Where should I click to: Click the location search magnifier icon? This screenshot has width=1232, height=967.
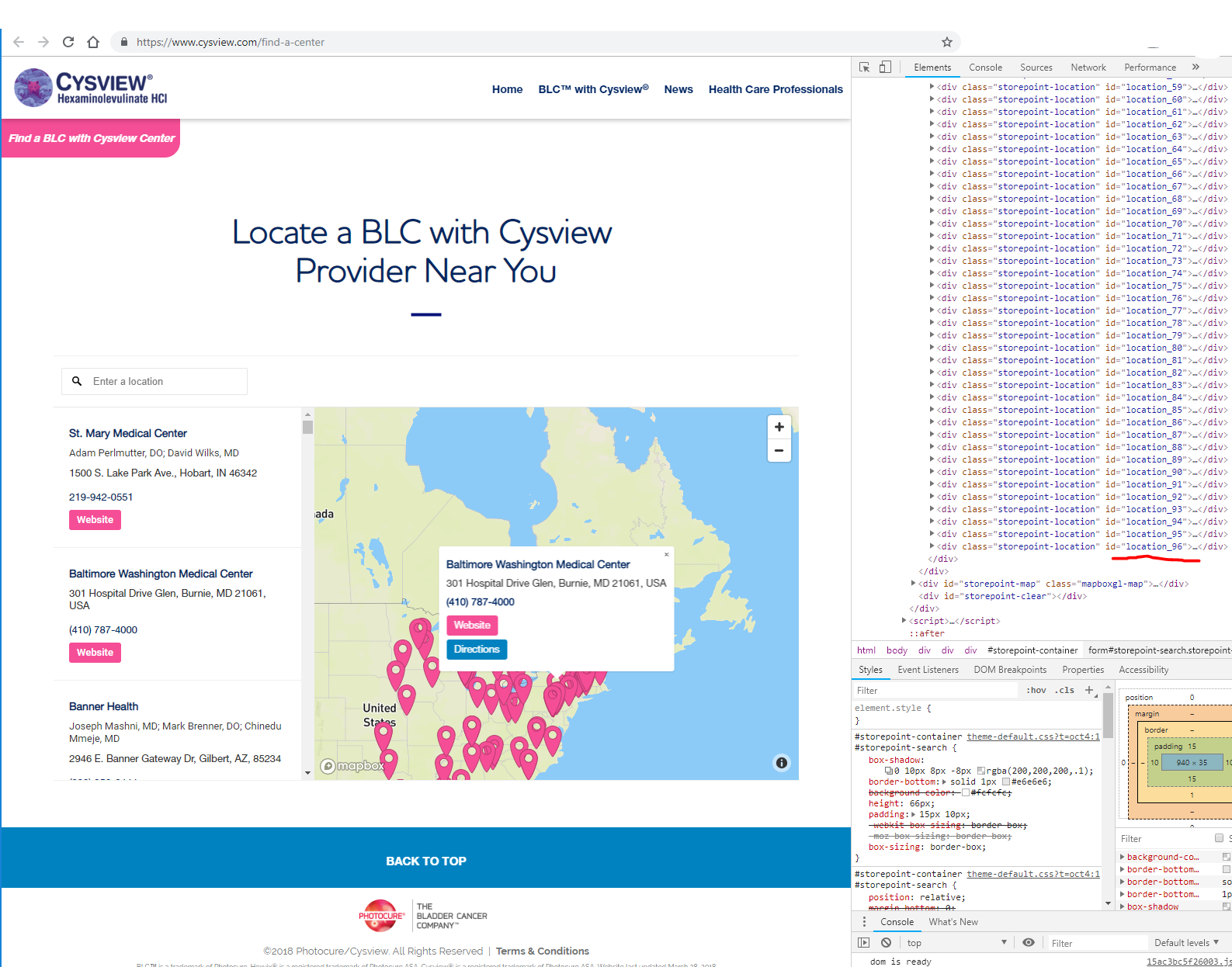77,381
